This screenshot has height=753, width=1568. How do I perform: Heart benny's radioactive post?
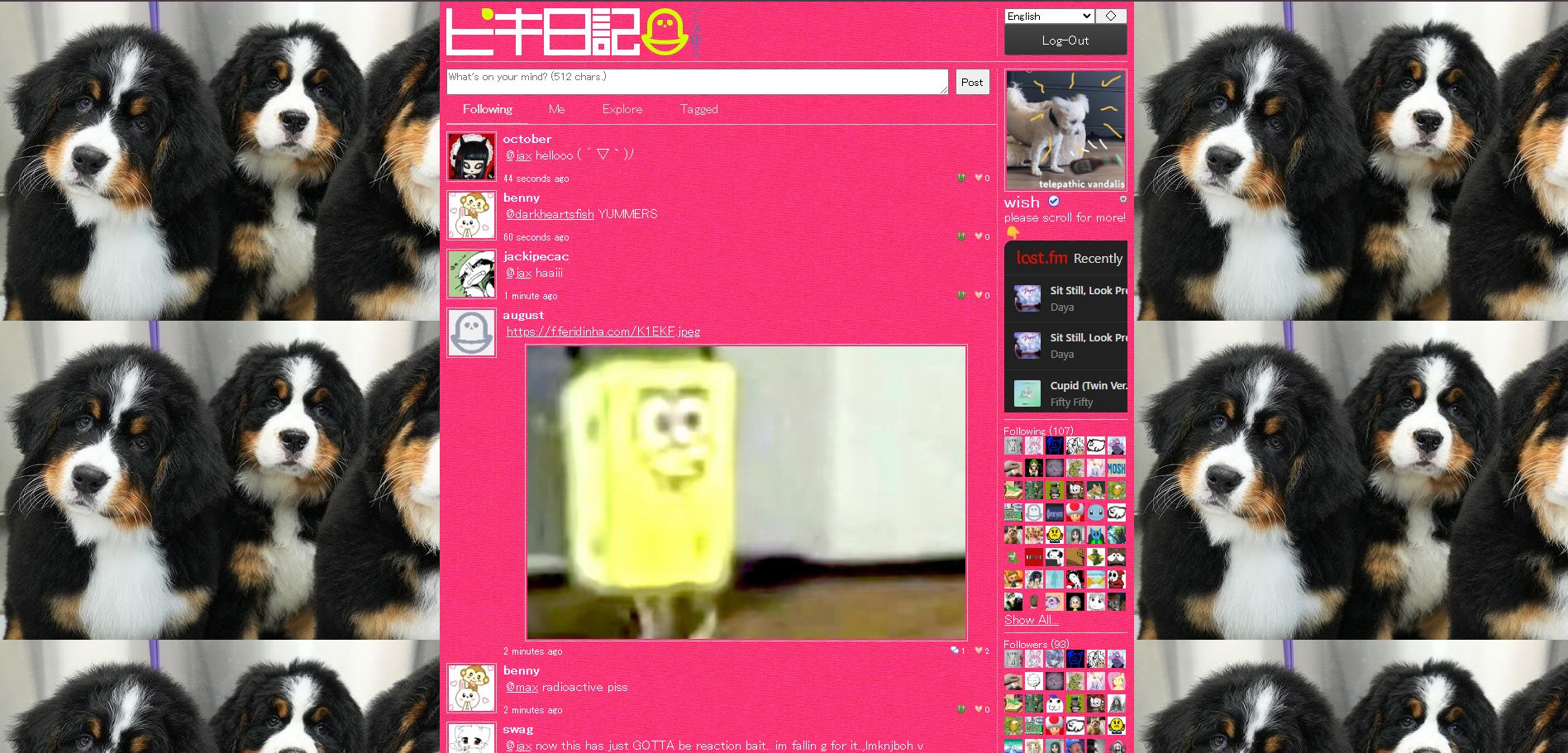point(979,709)
